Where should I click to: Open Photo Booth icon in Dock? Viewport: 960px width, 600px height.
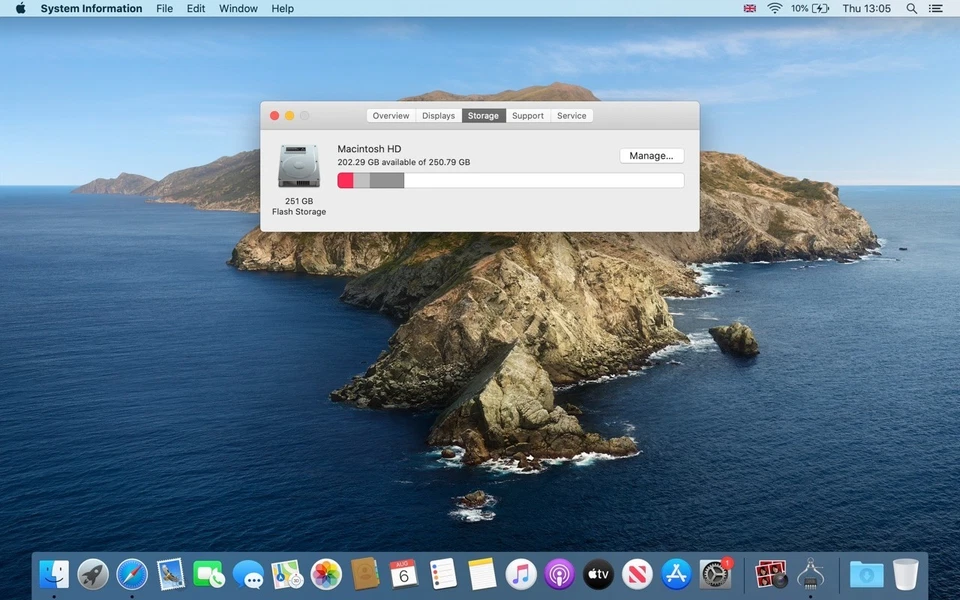coord(771,574)
